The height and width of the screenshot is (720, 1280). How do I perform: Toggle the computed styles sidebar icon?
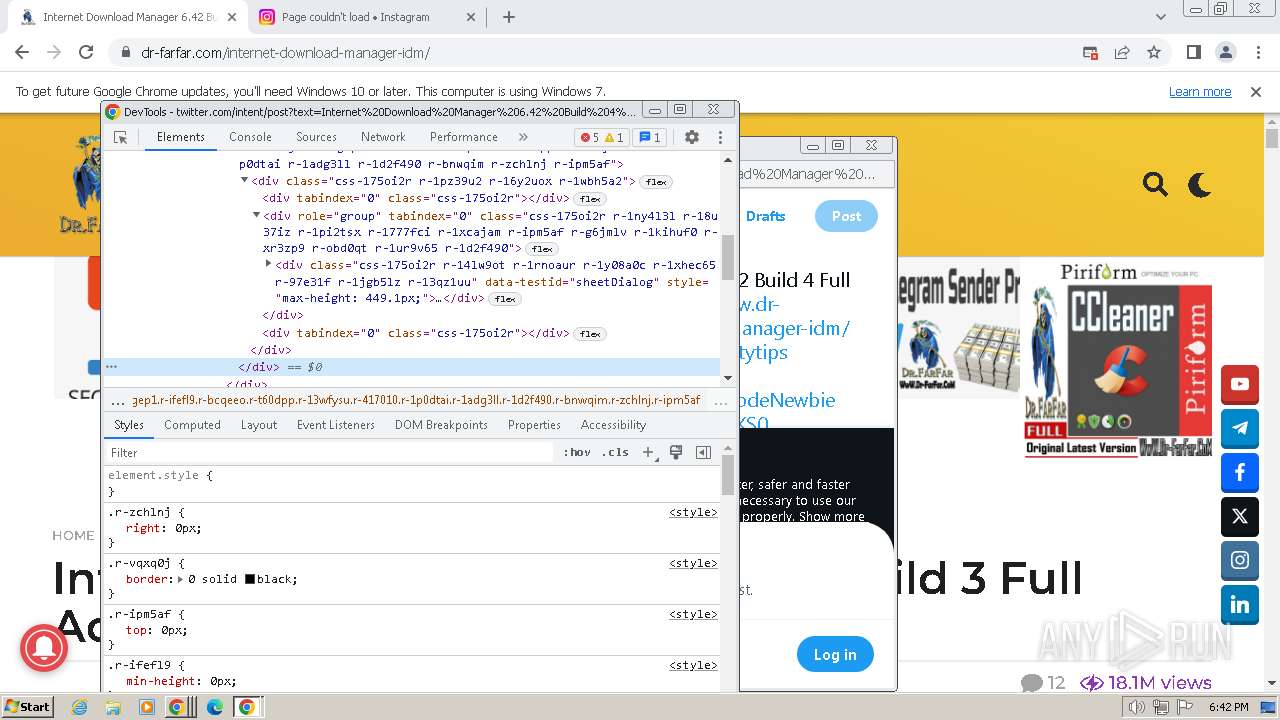(703, 453)
